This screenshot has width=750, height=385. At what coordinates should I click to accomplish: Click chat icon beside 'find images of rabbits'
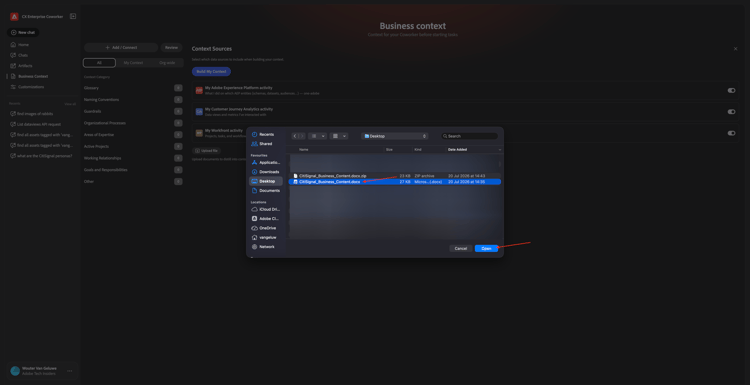click(x=13, y=114)
